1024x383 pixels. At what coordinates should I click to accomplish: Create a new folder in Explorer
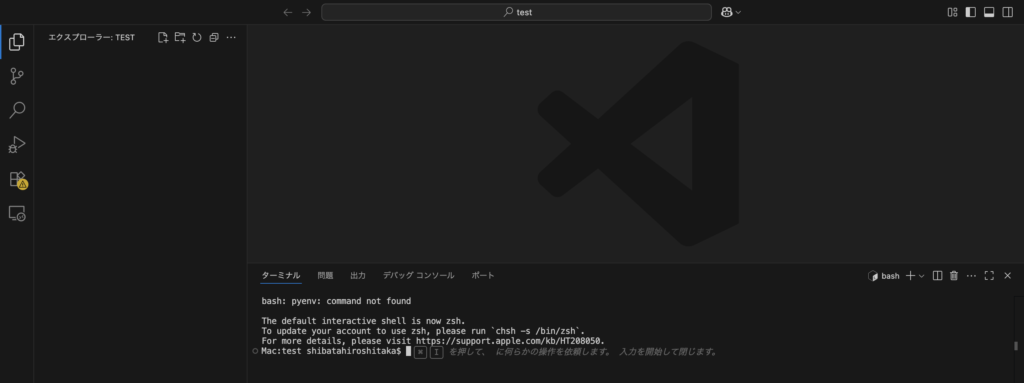click(180, 37)
